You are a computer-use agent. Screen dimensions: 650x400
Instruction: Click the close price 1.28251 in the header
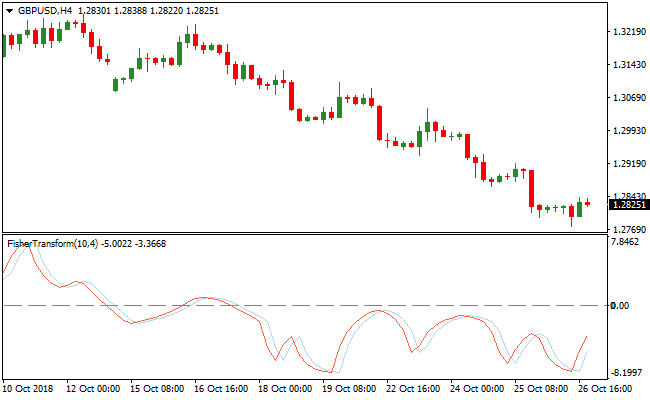(231, 10)
